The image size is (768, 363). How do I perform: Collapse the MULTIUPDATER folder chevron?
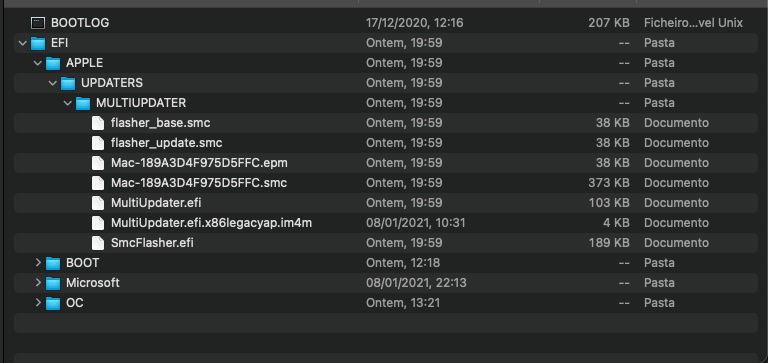click(68, 103)
